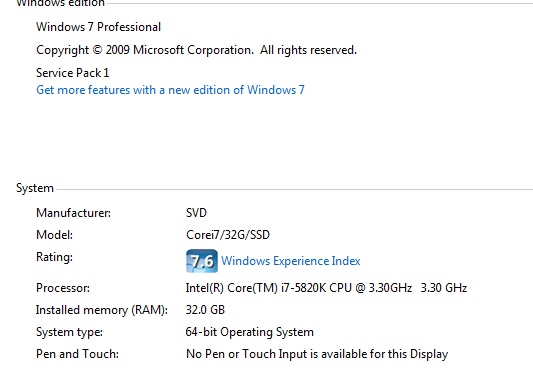Click the Model label
This screenshot has width=533, height=378.
click(54, 235)
